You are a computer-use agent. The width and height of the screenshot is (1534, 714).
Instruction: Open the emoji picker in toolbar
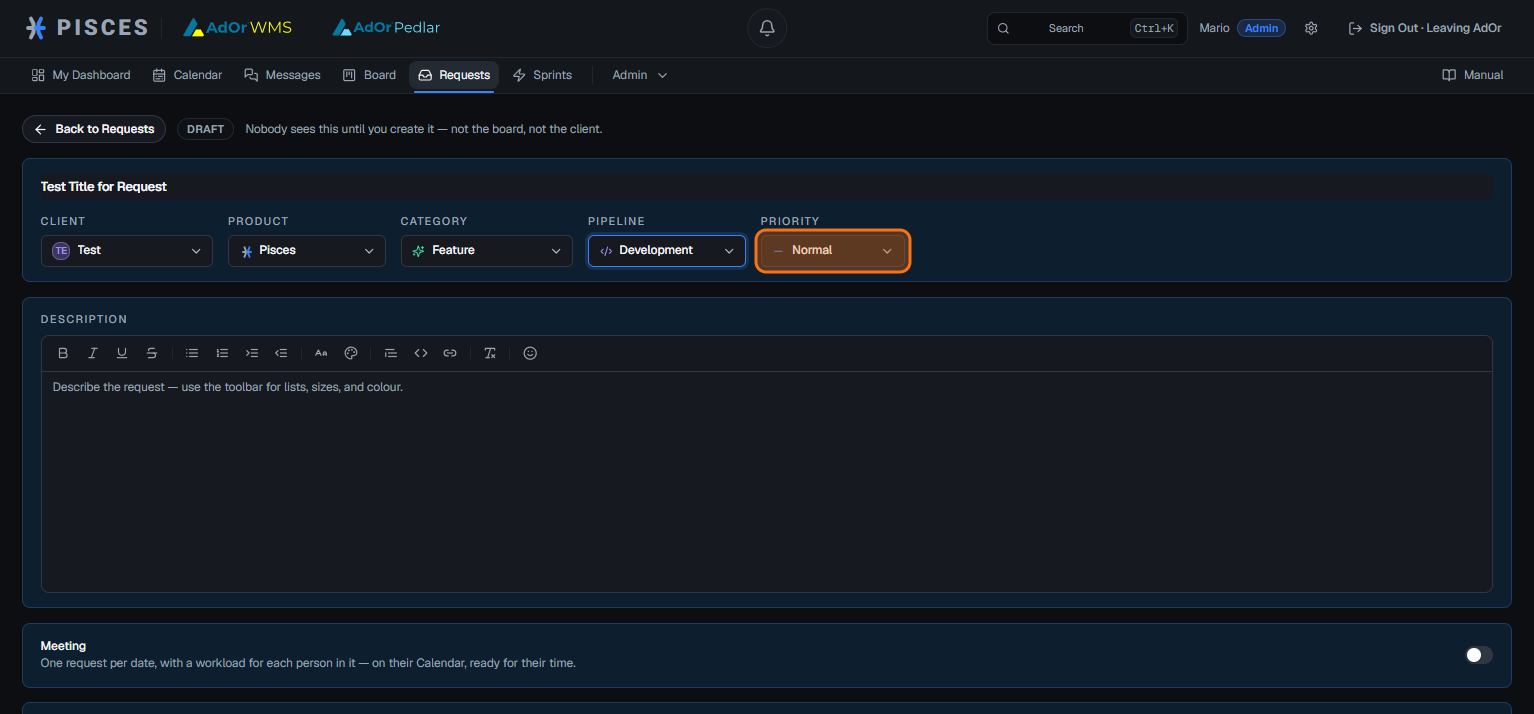click(530, 353)
